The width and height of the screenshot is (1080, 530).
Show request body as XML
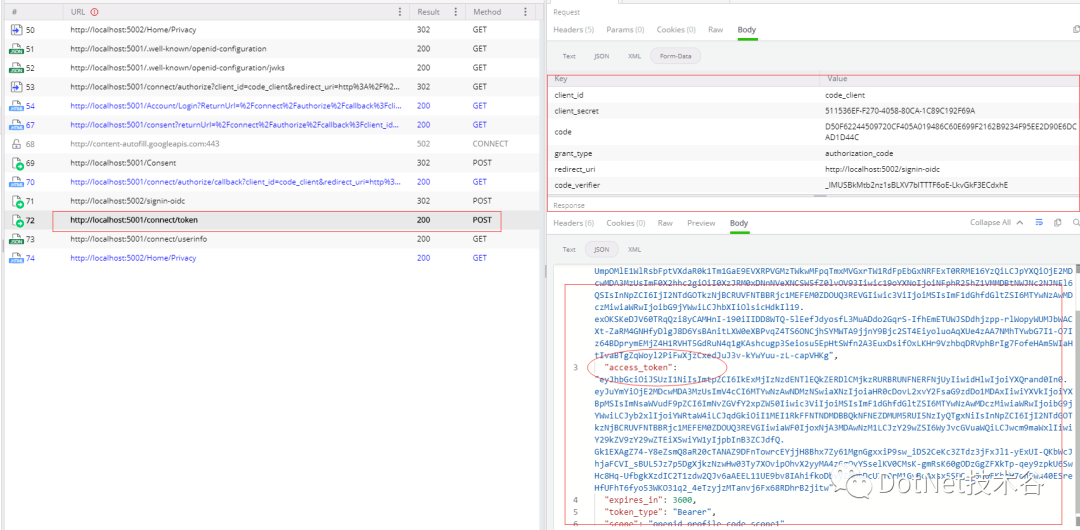point(634,56)
